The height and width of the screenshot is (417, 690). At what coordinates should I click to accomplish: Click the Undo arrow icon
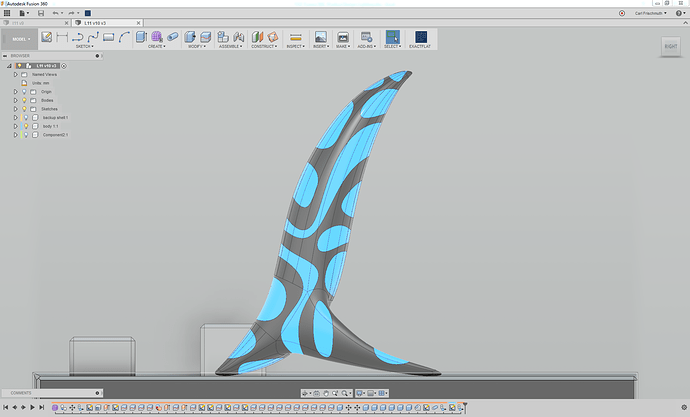click(x=55, y=13)
